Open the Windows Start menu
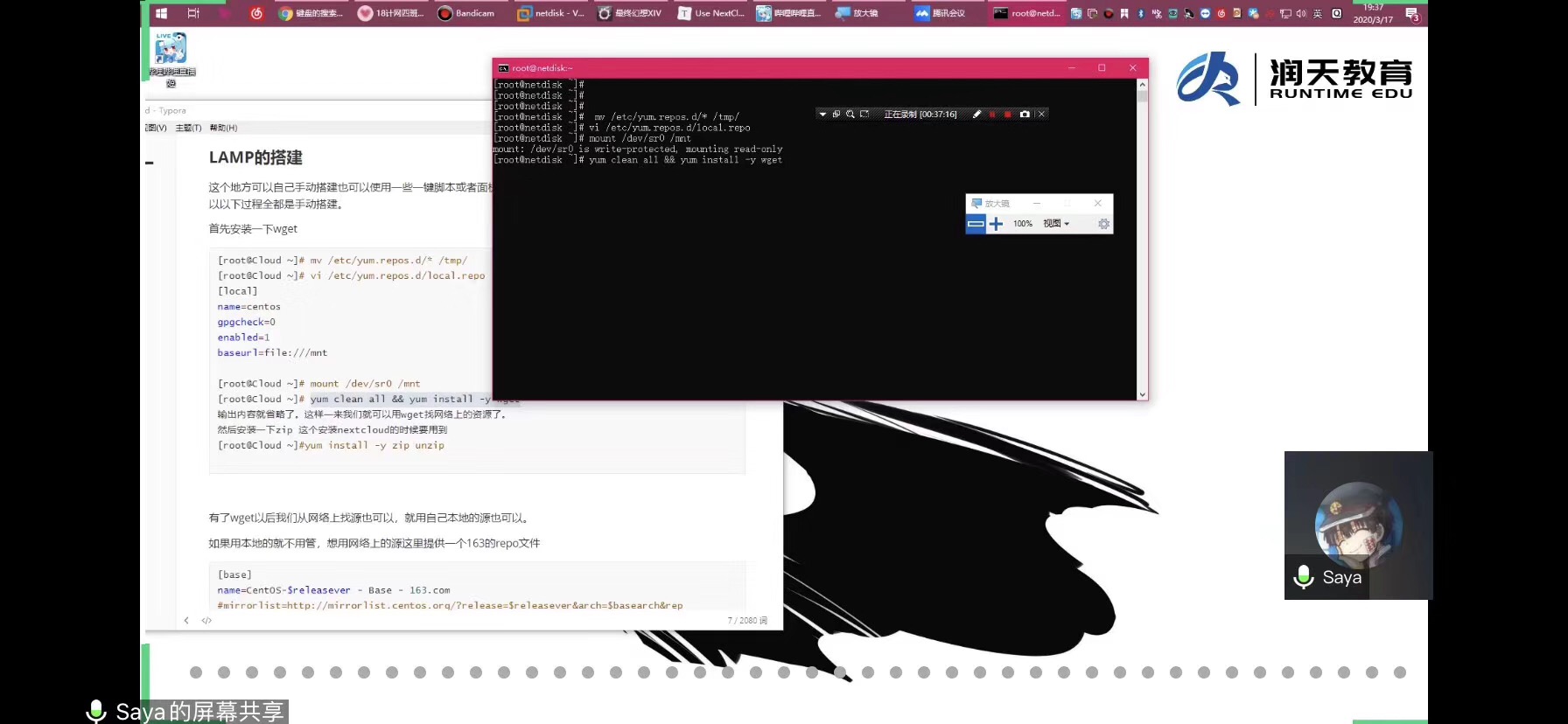The height and width of the screenshot is (724, 1568). point(161,13)
